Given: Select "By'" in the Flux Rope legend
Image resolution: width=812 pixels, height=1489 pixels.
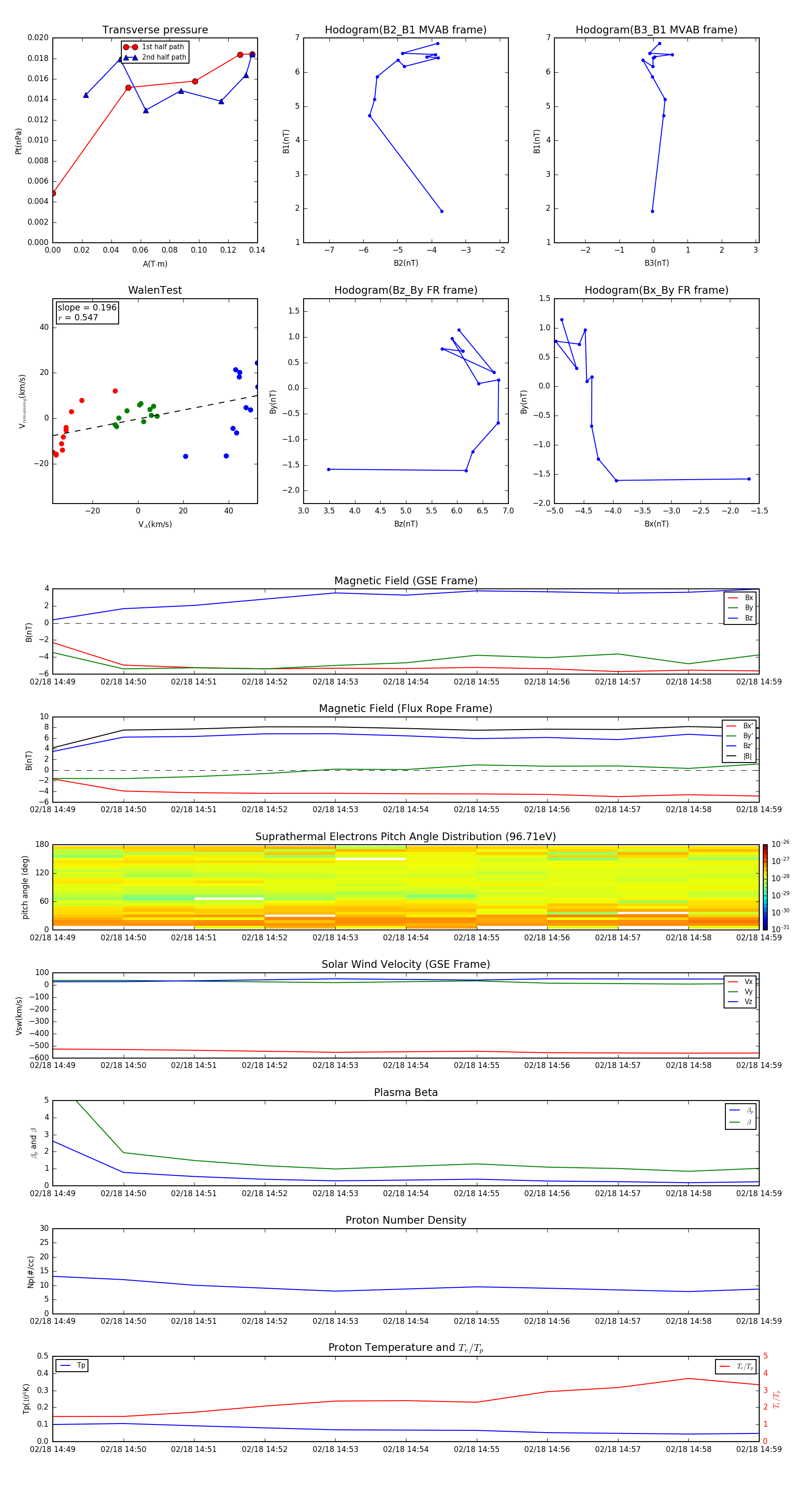Looking at the screenshot, I should pyautogui.click(x=739, y=736).
